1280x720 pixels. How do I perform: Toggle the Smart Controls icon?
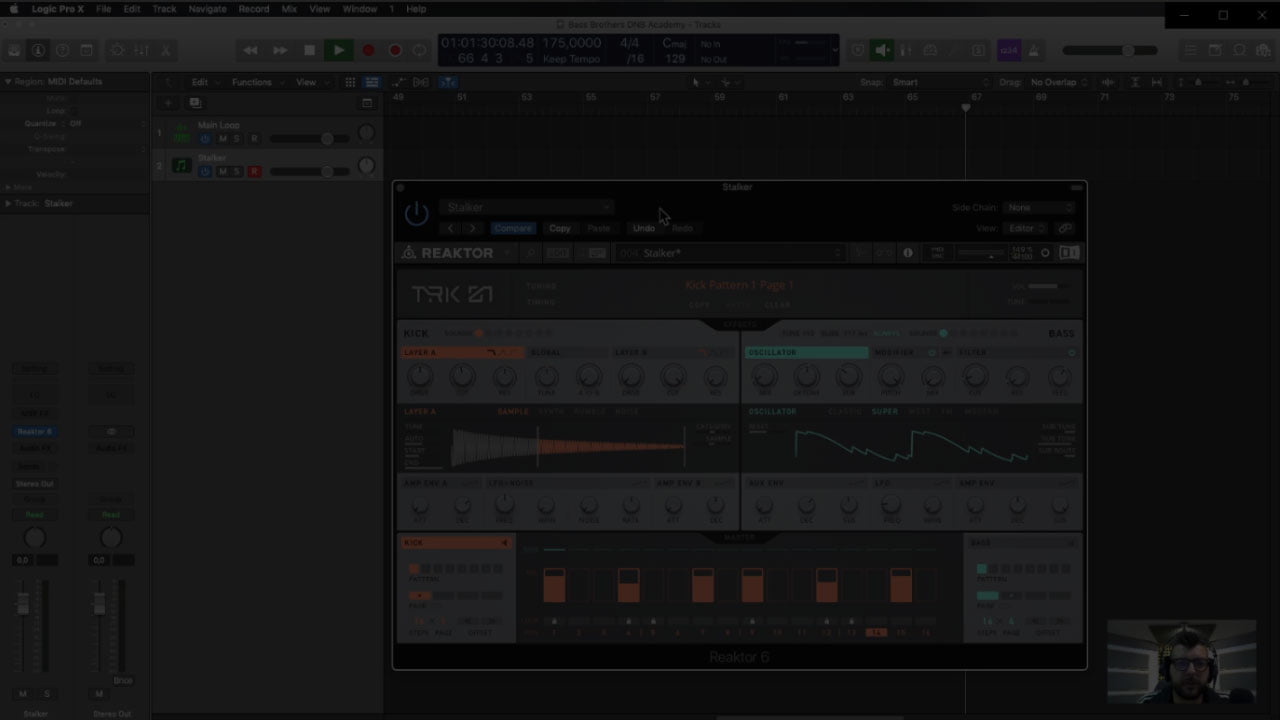pos(117,50)
